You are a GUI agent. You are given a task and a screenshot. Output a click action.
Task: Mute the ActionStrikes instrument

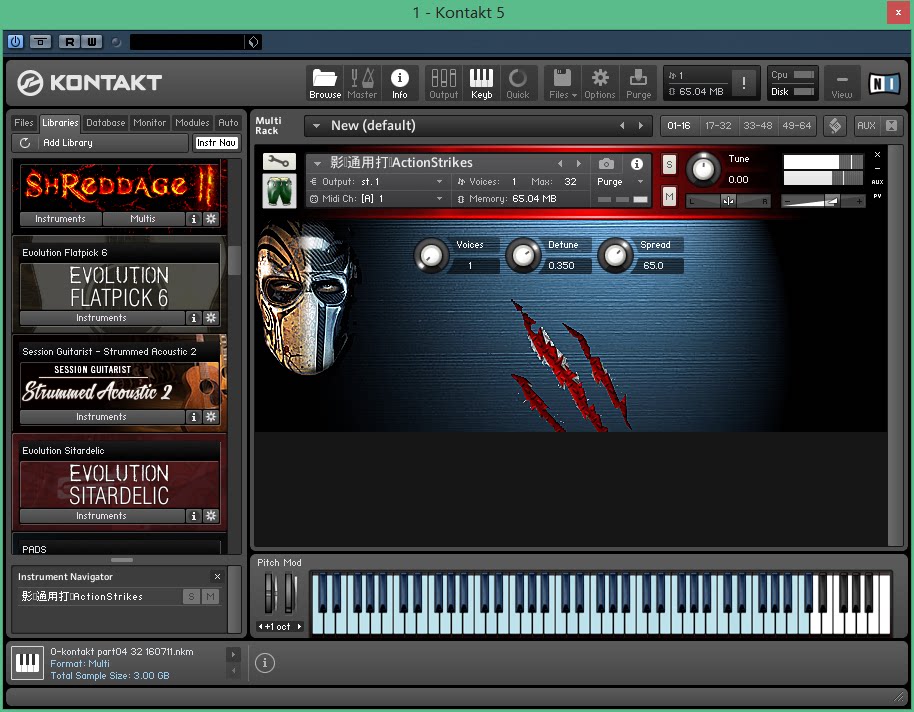[669, 197]
